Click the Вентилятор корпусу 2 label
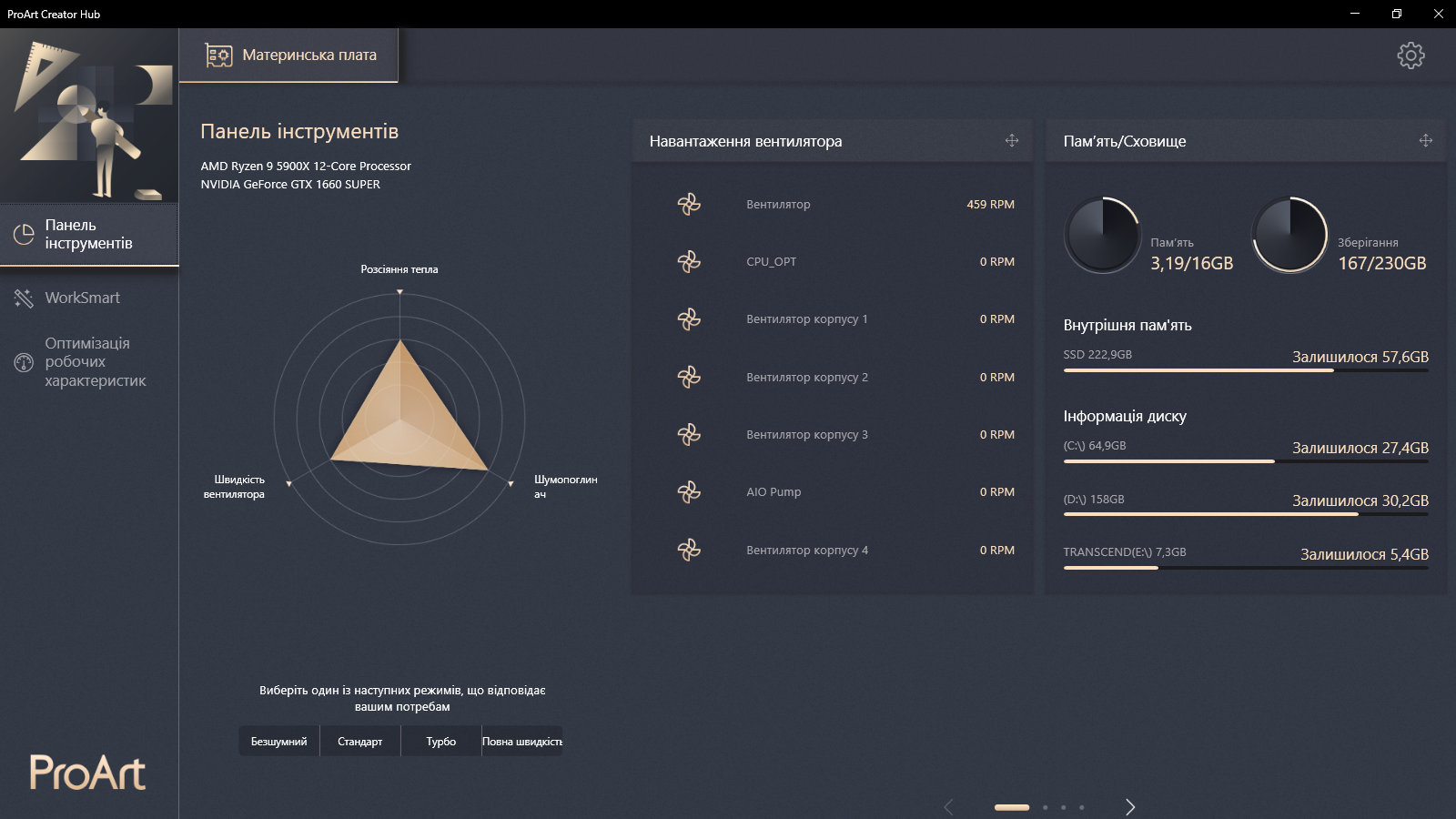1456x819 pixels. click(x=807, y=377)
